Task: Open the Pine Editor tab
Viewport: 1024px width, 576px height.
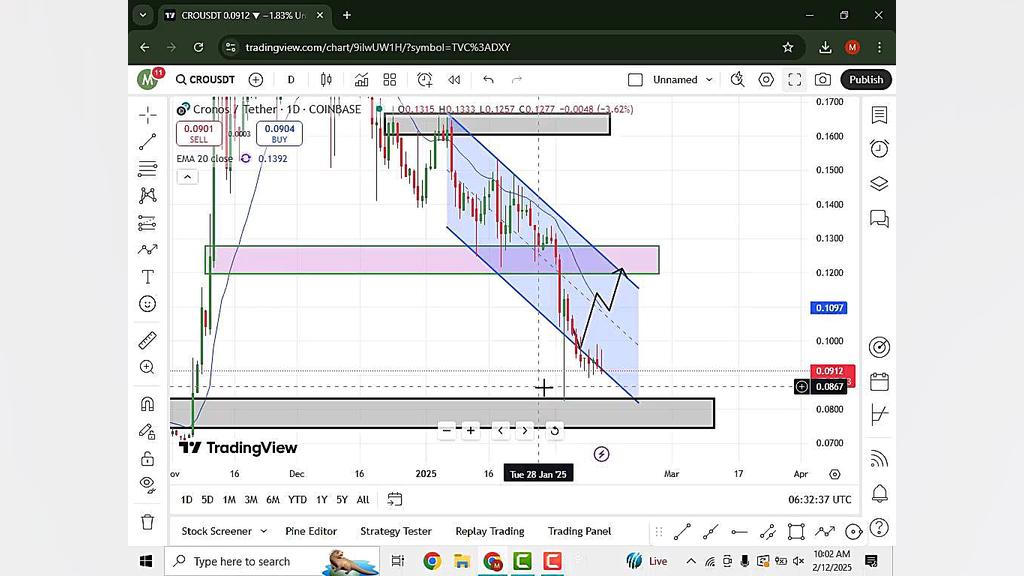Action: [311, 532]
